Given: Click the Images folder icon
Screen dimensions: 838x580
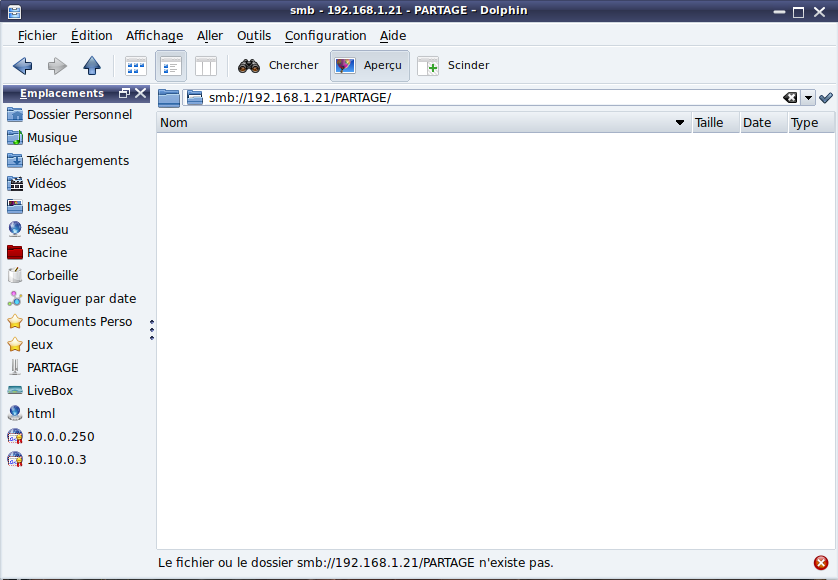Looking at the screenshot, I should [x=15, y=206].
